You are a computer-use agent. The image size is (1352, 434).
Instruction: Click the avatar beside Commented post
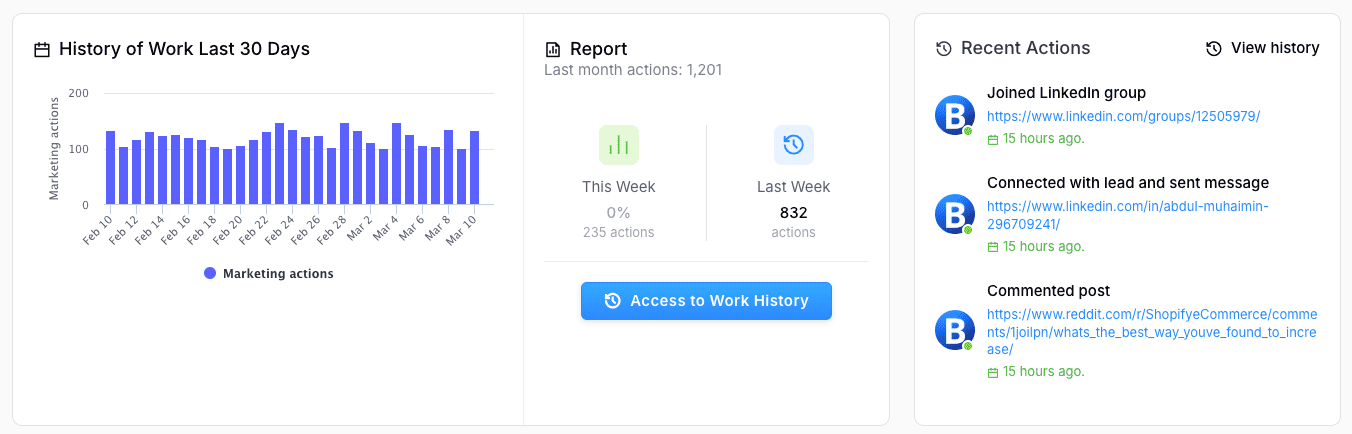(x=954, y=330)
